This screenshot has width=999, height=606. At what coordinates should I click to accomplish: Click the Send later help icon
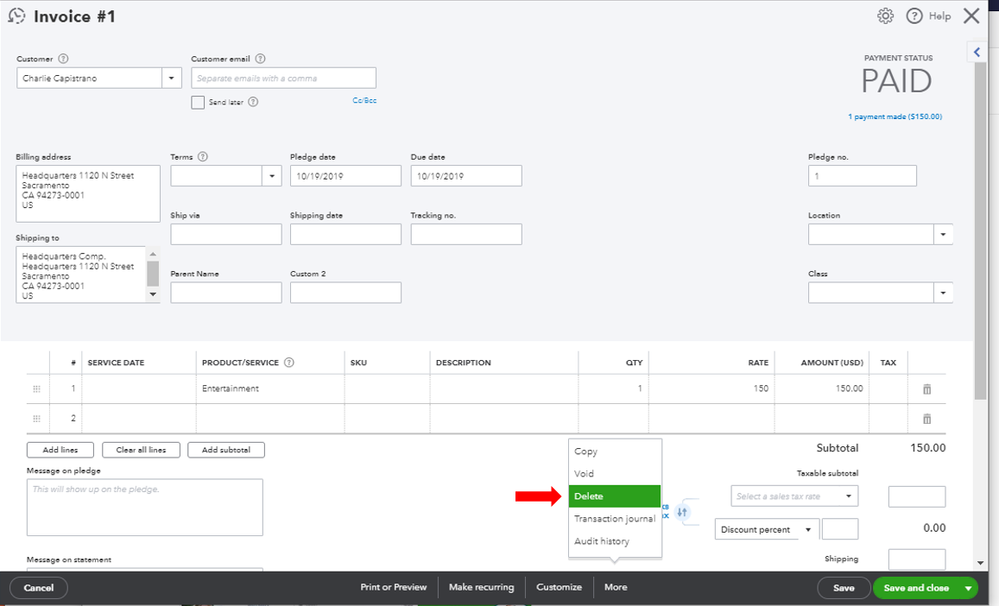tap(253, 102)
